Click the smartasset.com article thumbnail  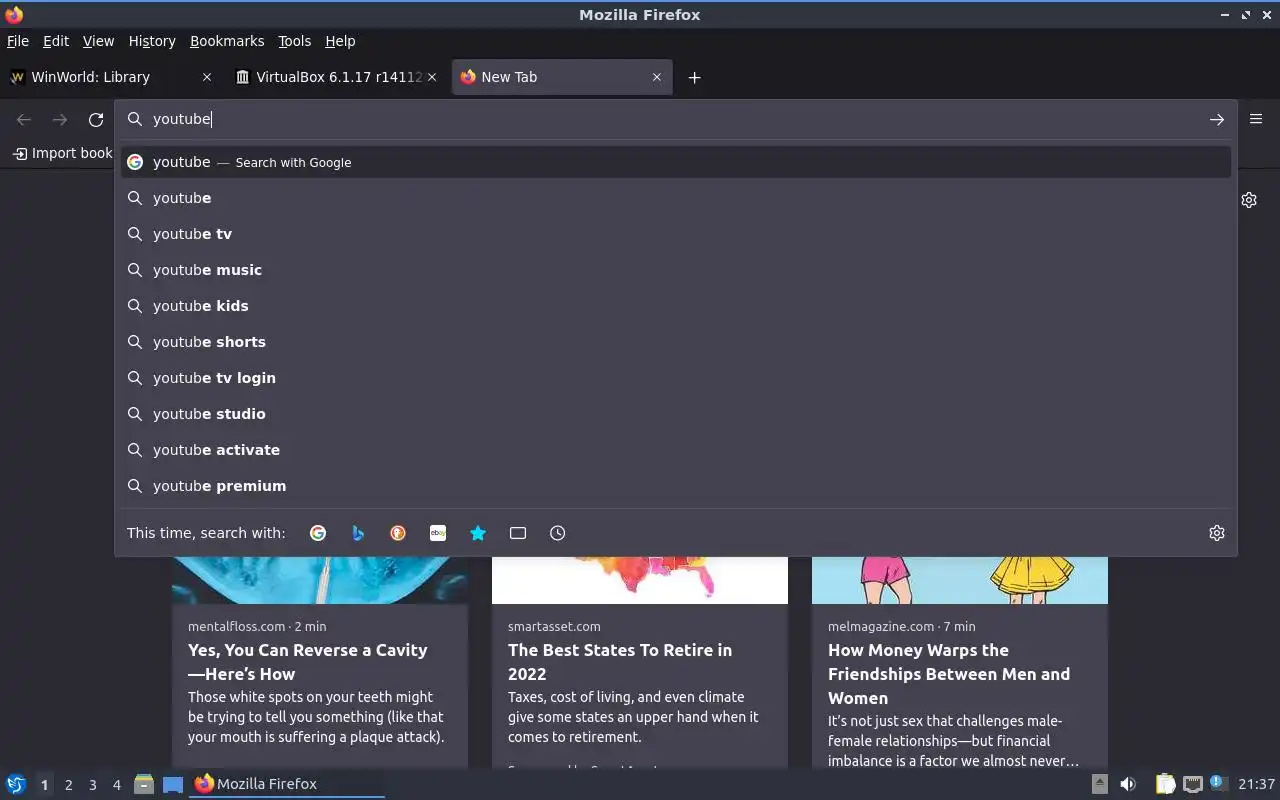click(x=640, y=580)
